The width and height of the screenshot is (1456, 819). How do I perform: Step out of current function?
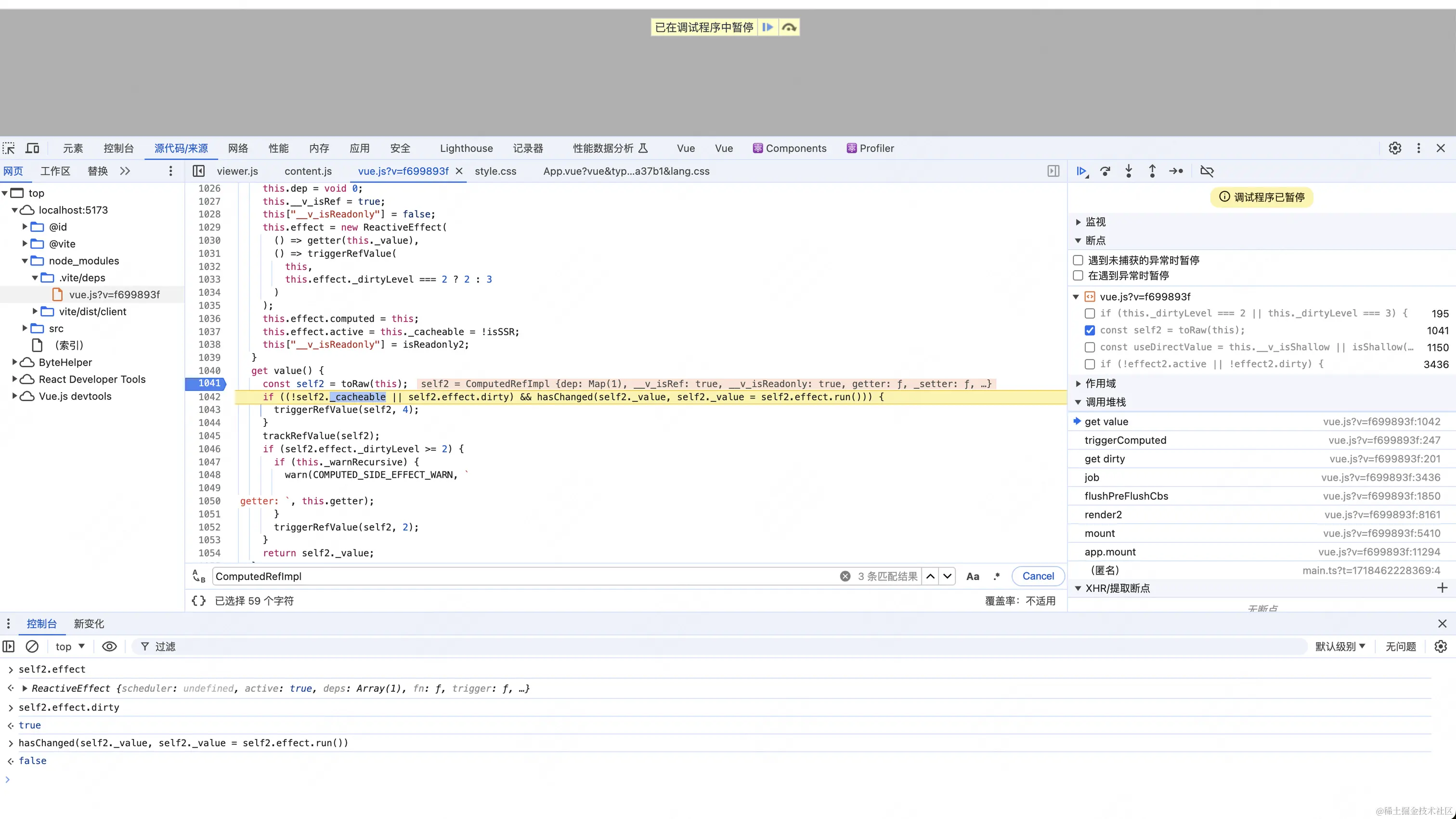[1152, 171]
